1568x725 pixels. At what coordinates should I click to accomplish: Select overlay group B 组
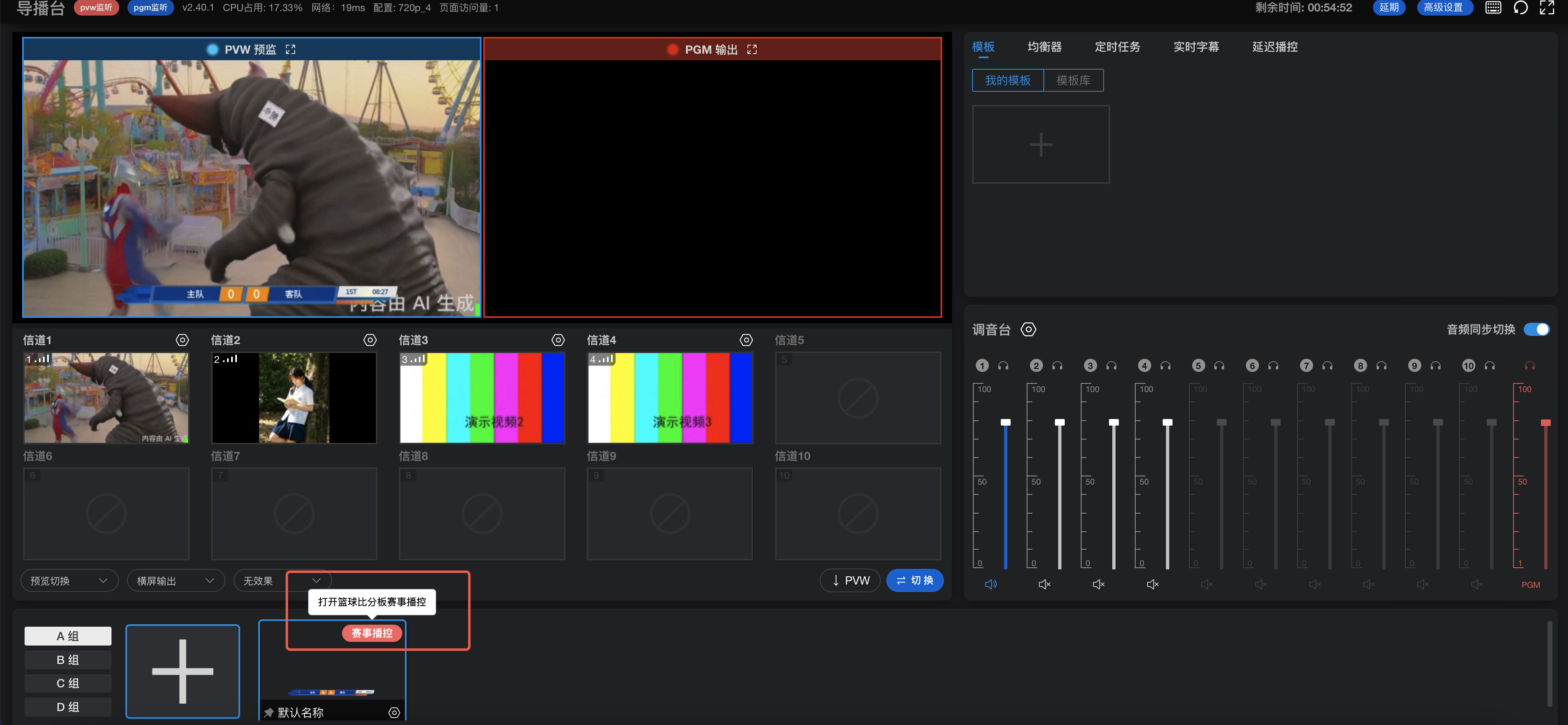(68, 660)
